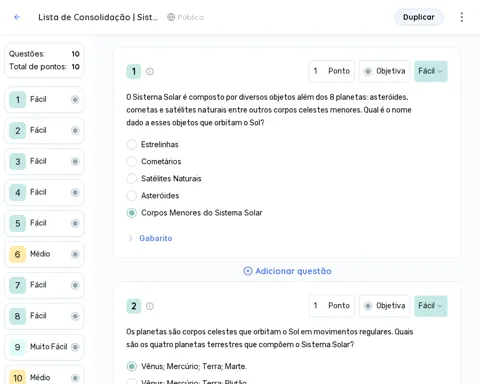Select the Satélites Naturais answer option

tap(132, 178)
